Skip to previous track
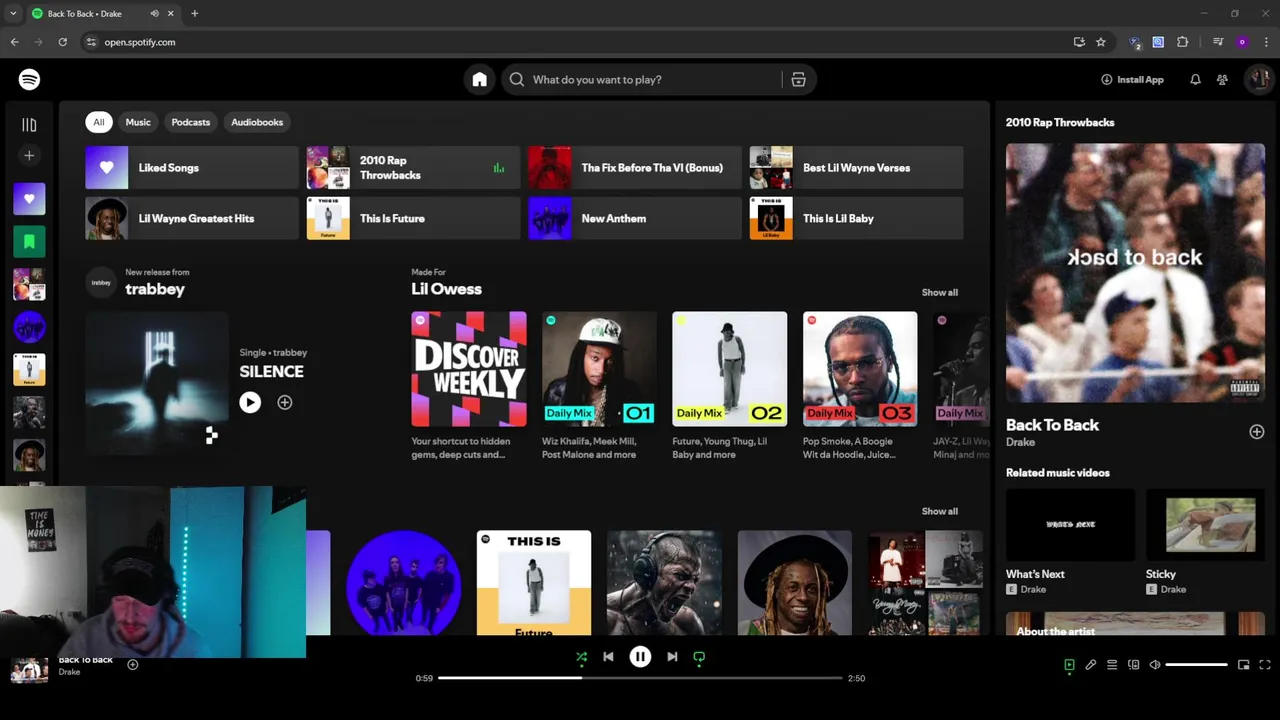Image resolution: width=1280 pixels, height=720 pixels. tap(608, 657)
